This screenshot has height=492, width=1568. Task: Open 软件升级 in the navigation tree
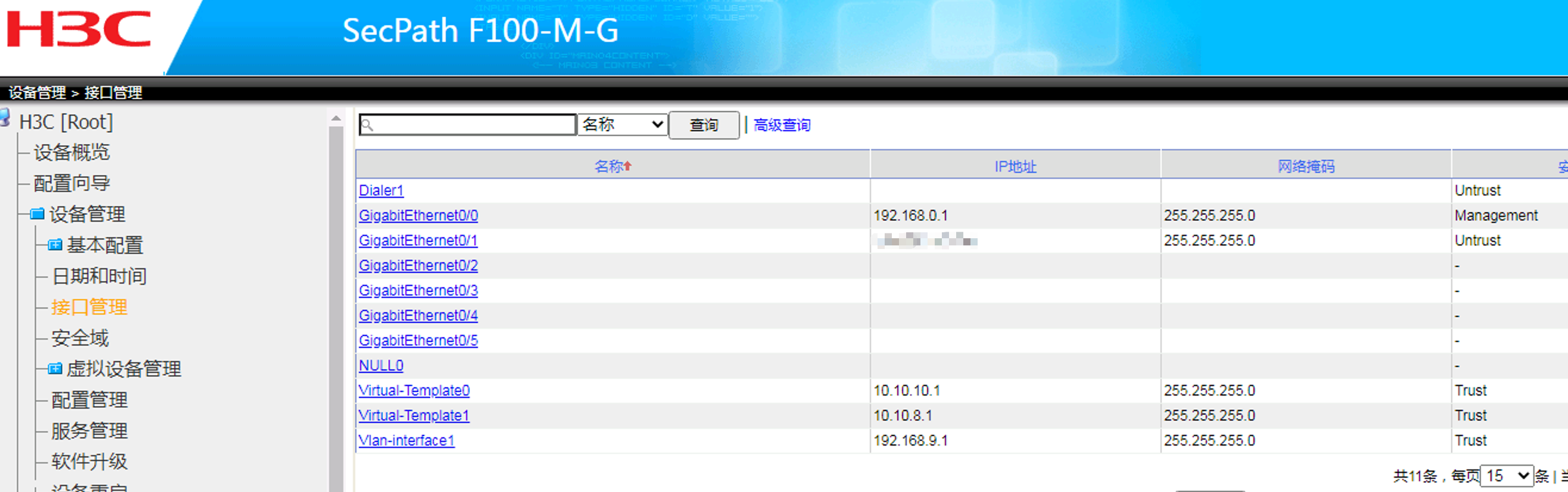[89, 462]
